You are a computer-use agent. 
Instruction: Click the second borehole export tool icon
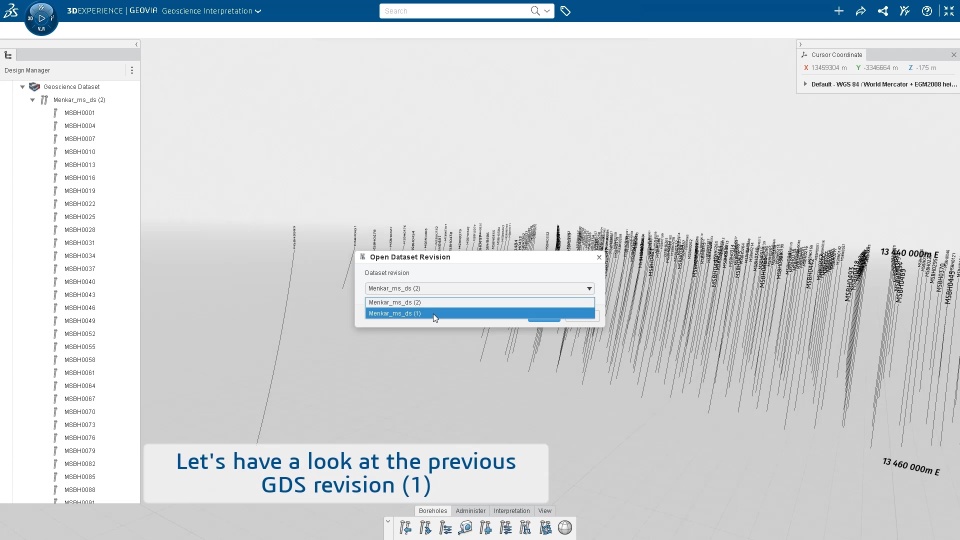(x=426, y=527)
